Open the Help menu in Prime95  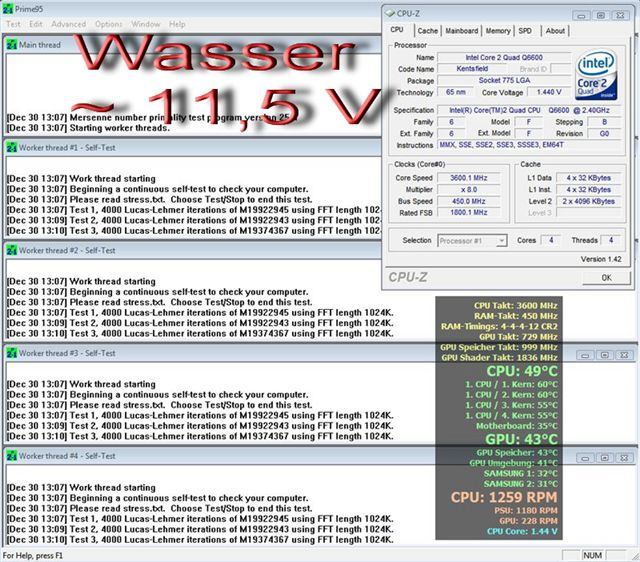coord(177,24)
